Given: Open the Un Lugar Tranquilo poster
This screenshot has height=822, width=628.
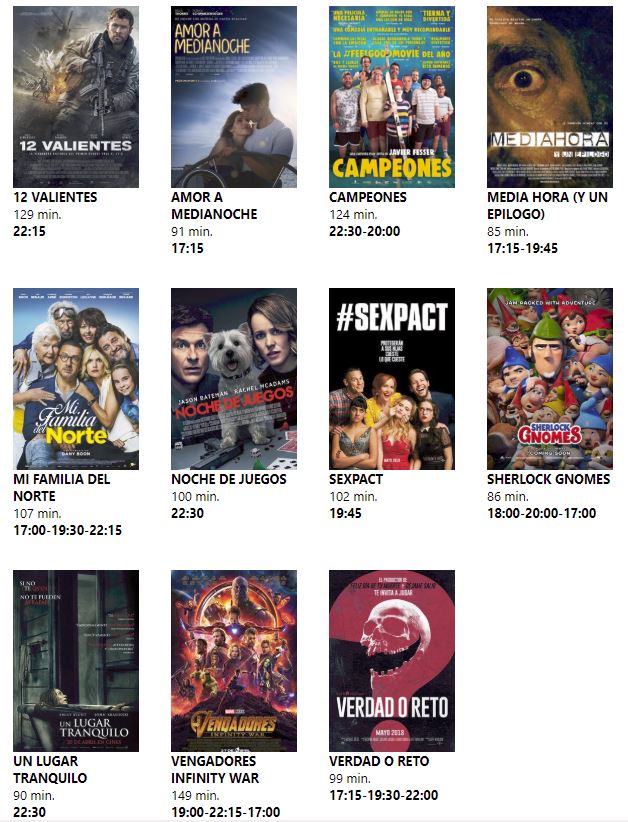Looking at the screenshot, I should coord(76,661).
